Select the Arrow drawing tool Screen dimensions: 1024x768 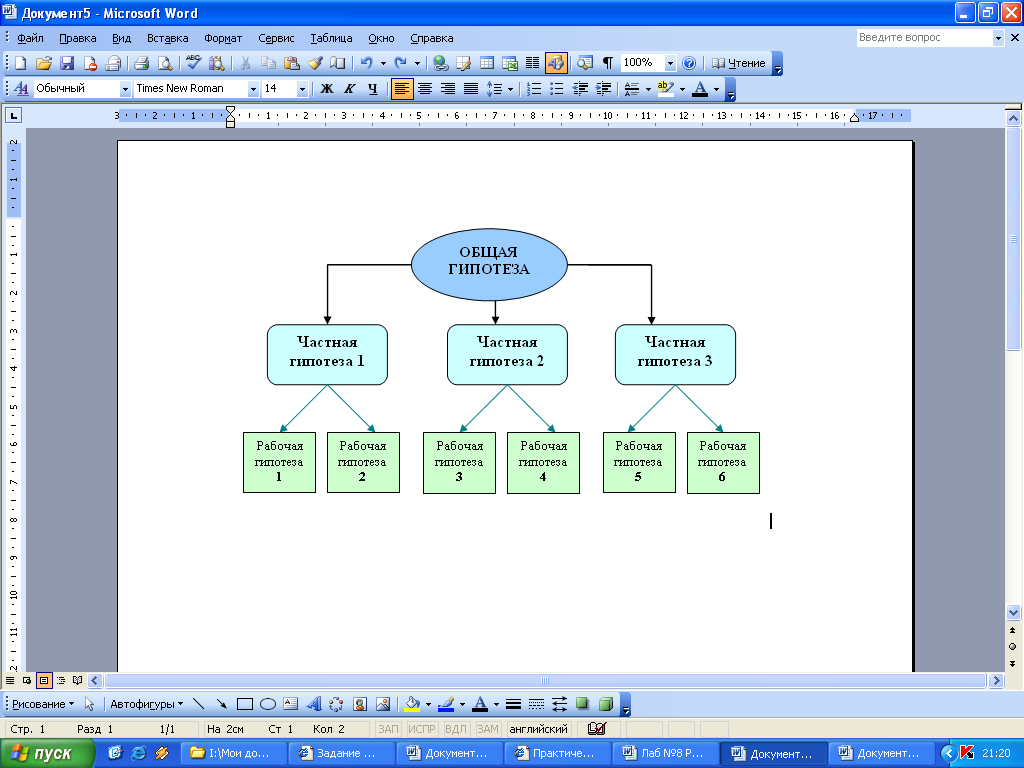click(x=221, y=704)
